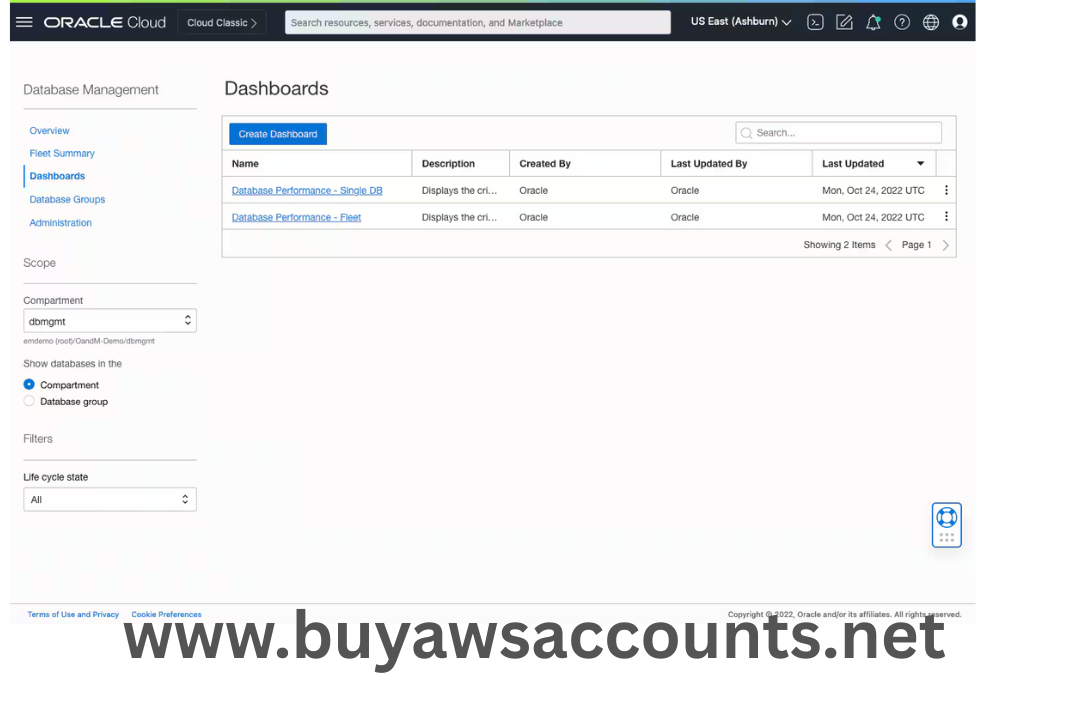Screen dimensions: 1080x720
Task: Open Overview in the sidebar
Action: [x=49, y=130]
